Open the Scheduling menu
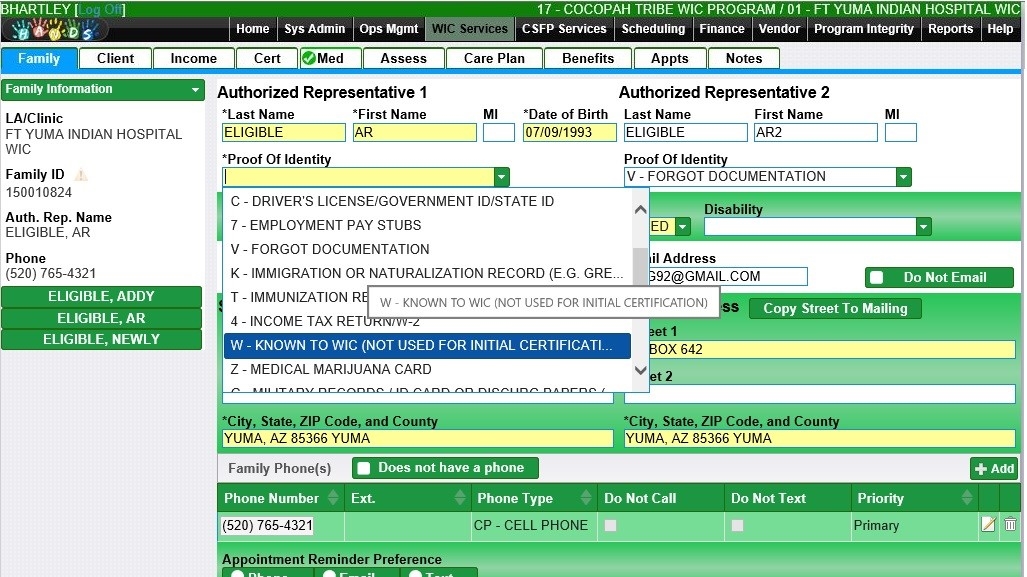 [x=653, y=29]
